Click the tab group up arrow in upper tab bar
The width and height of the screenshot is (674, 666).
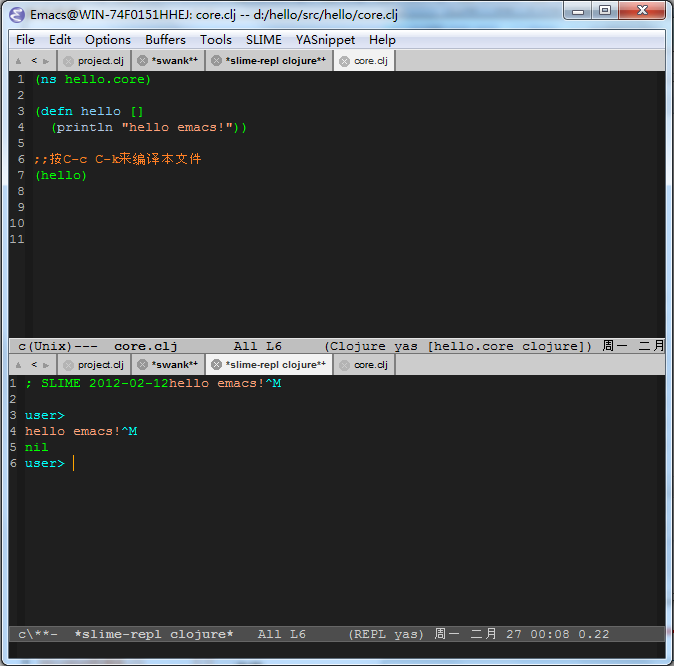[18, 61]
